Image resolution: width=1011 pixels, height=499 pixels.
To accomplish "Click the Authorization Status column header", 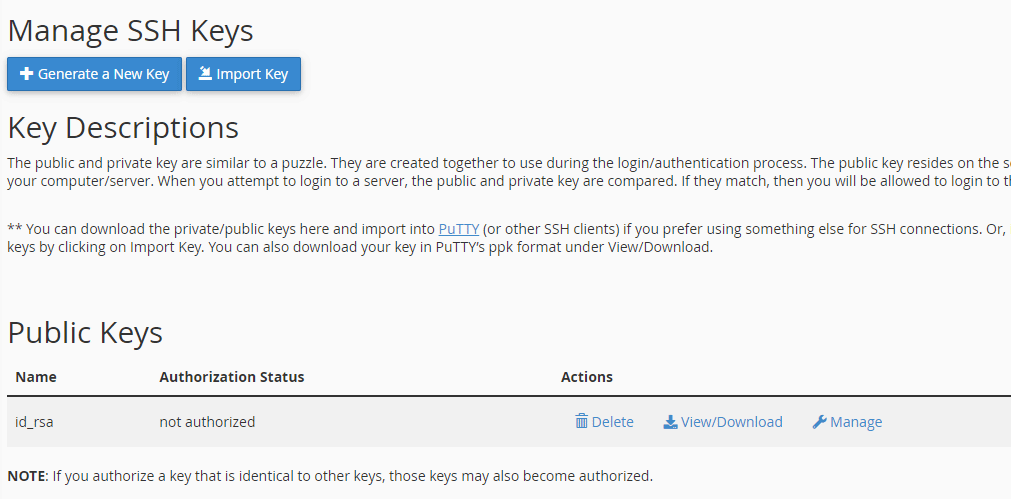I will (x=231, y=377).
